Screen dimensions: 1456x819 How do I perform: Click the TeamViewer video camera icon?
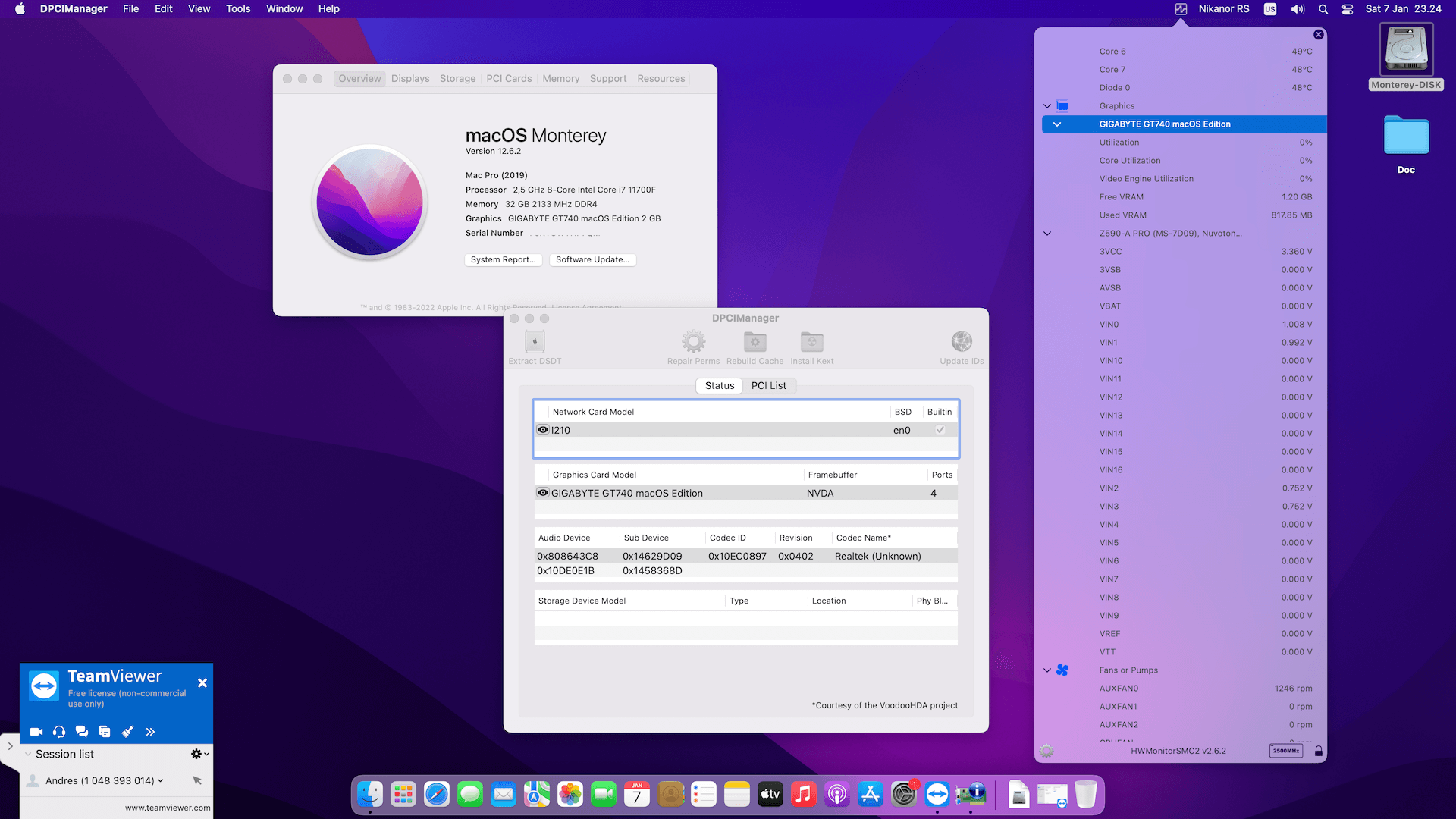pyautogui.click(x=36, y=732)
